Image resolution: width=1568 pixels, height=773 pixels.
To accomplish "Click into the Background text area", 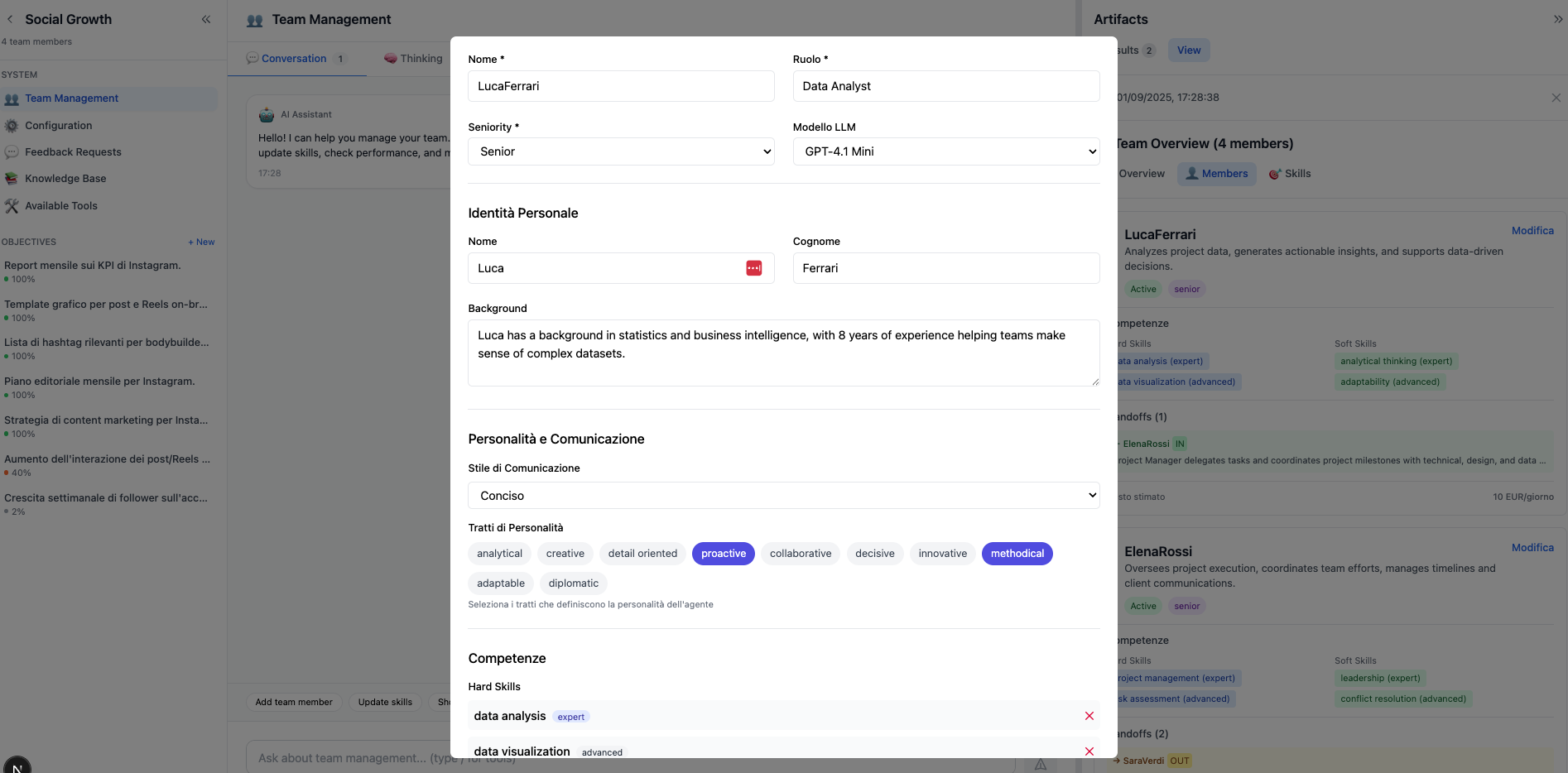I will point(784,353).
